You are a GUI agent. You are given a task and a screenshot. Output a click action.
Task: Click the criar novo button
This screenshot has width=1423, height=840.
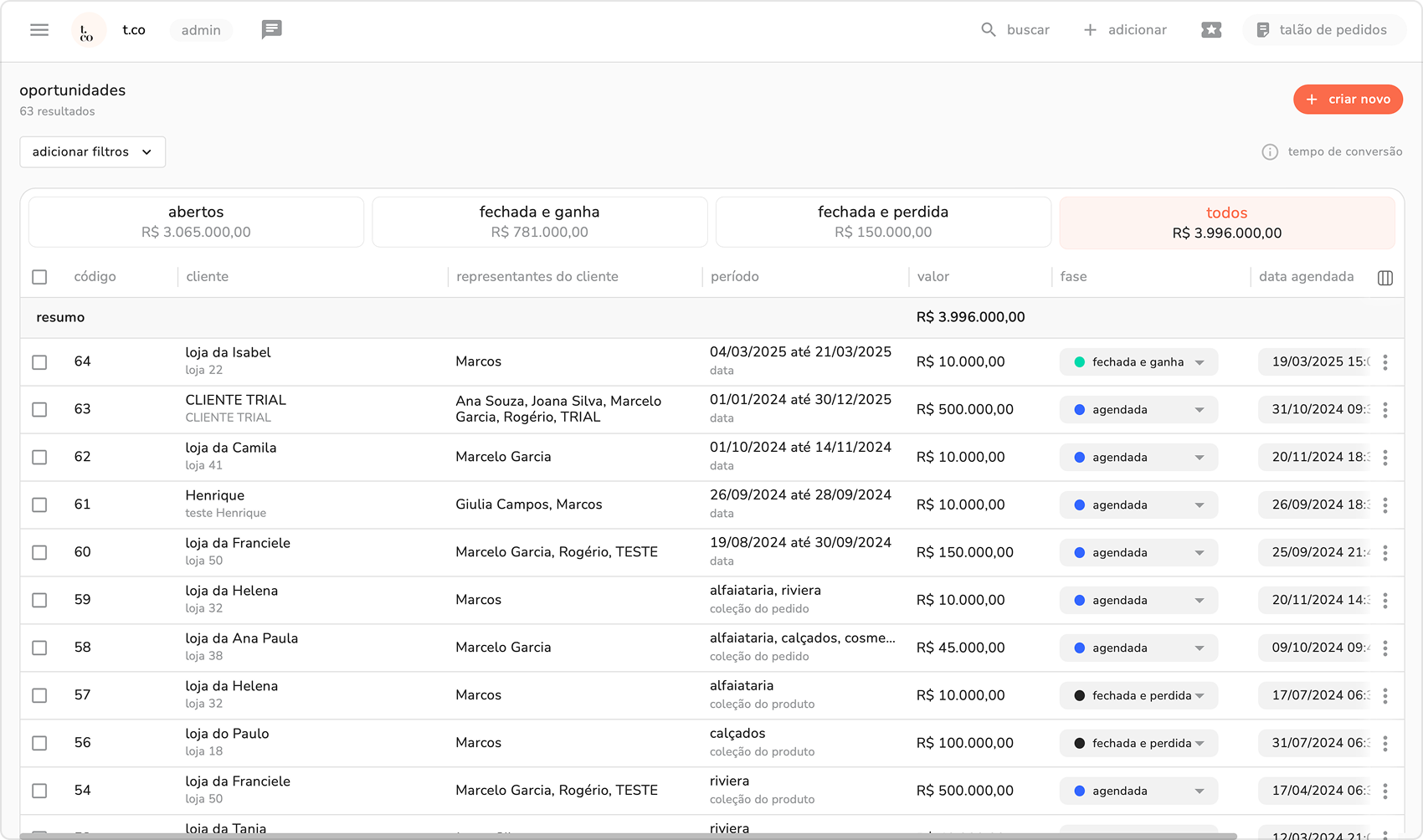[1347, 100]
